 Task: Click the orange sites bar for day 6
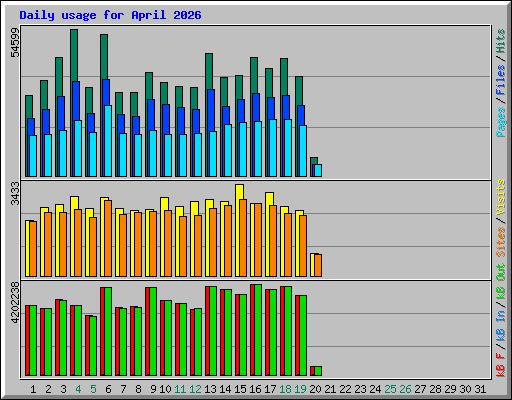(108, 238)
